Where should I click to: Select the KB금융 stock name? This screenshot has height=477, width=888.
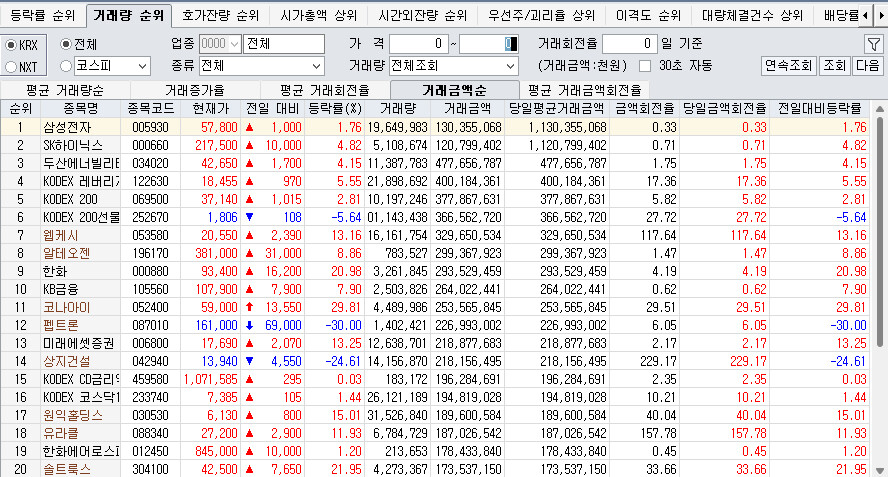61,289
